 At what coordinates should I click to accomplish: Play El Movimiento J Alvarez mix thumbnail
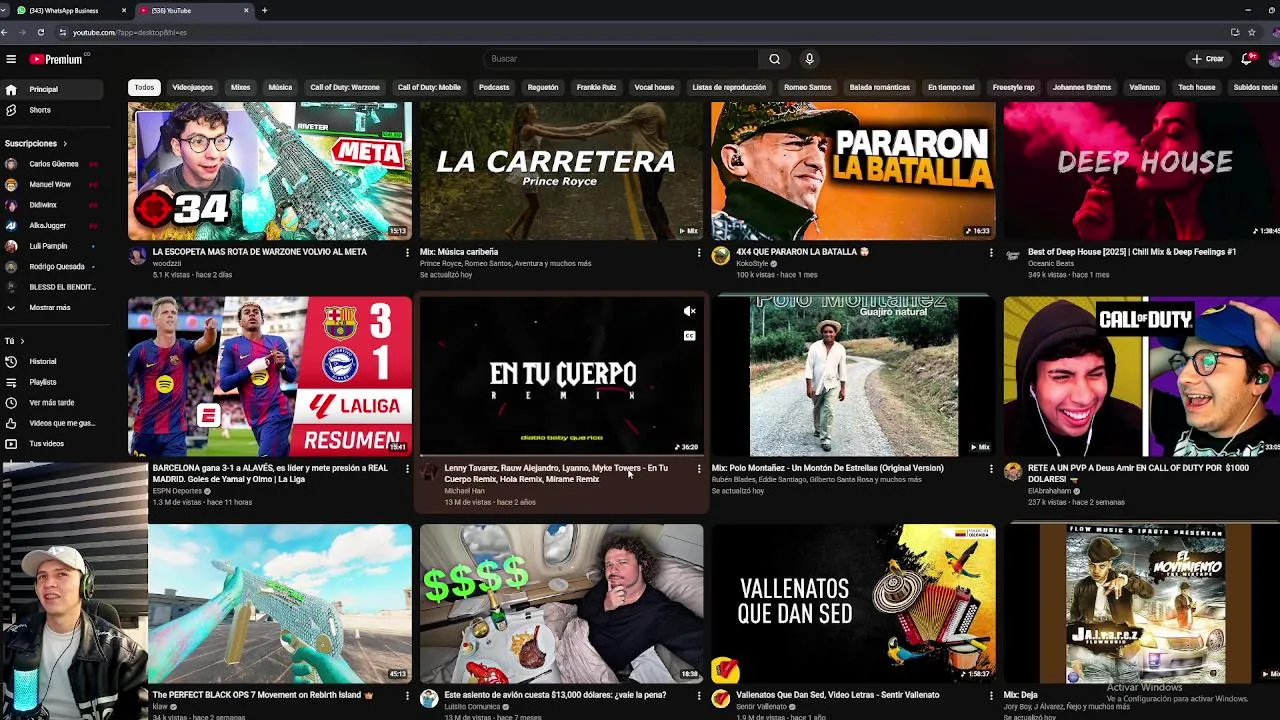click(1141, 603)
